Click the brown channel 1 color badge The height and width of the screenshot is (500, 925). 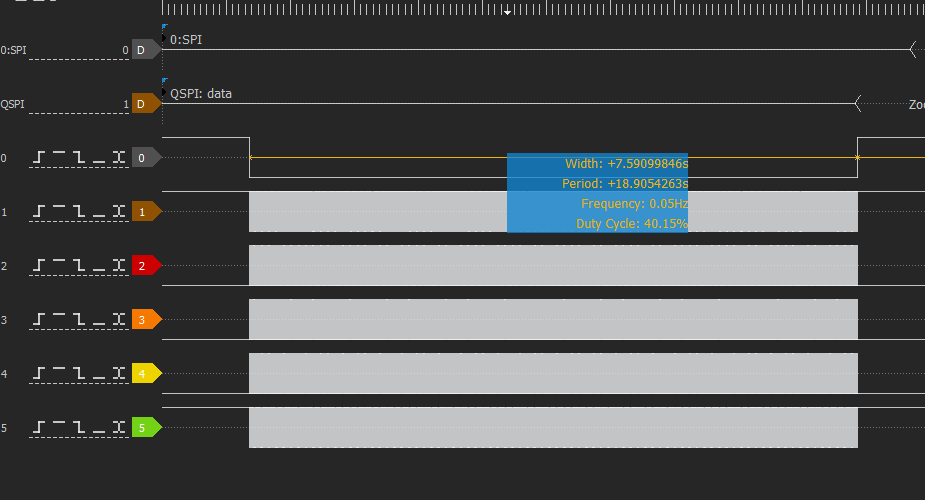(146, 212)
